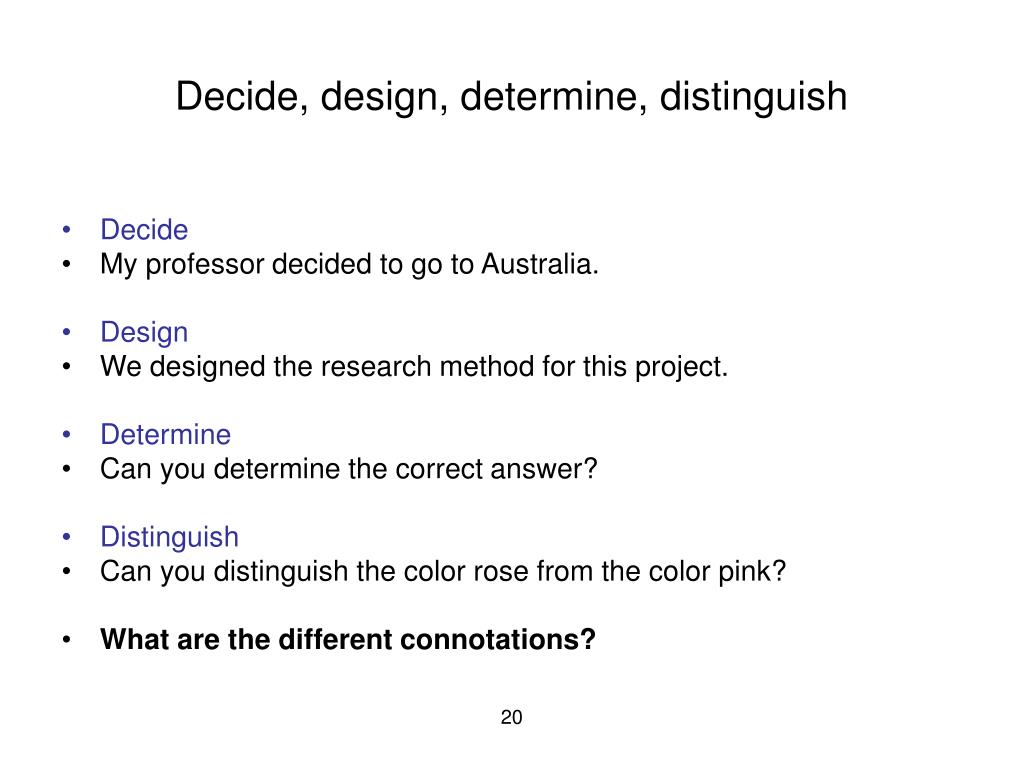Viewport: 1024px width, 768px height.
Task: Click the 'We designed the research method' sentence
Action: [x=414, y=367]
